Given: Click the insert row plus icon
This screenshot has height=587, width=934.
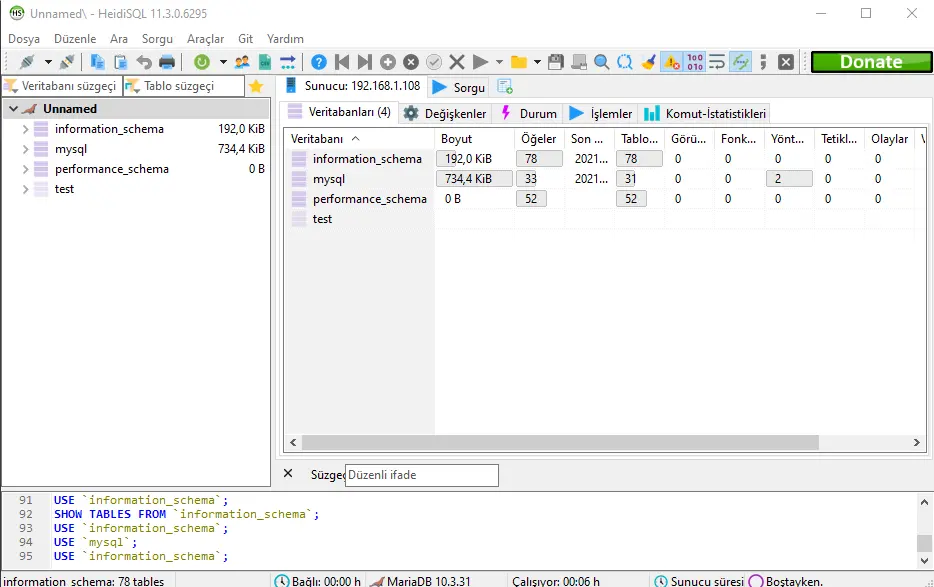Looking at the screenshot, I should tap(388, 61).
